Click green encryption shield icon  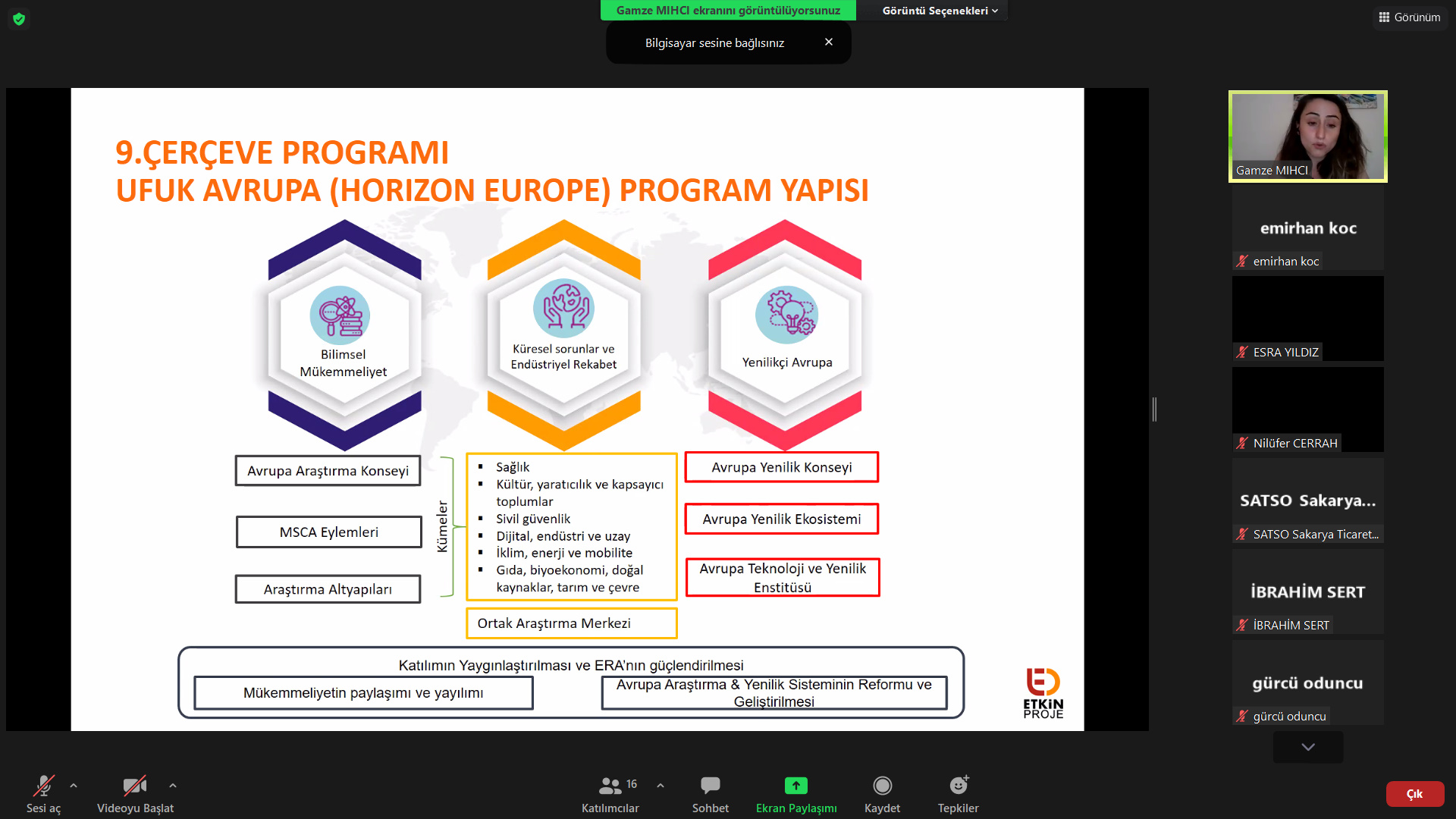point(19,18)
